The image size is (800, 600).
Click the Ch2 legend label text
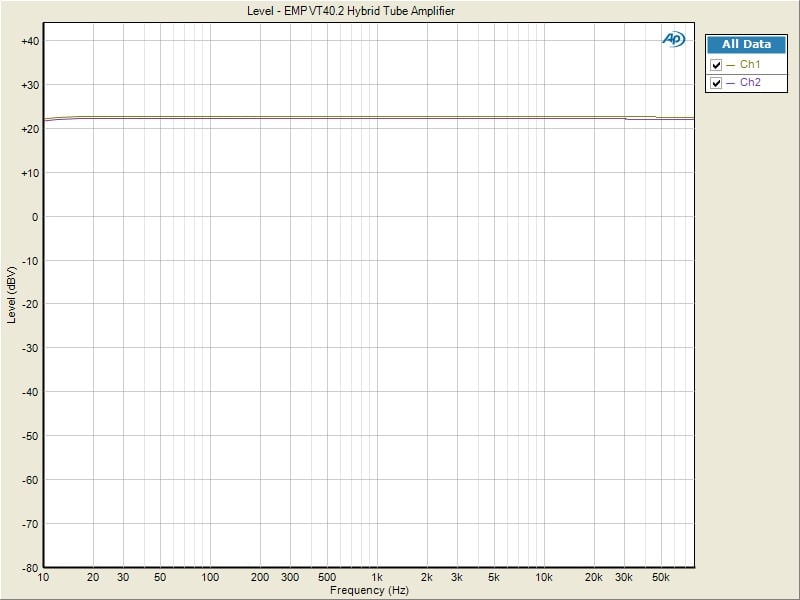[750, 83]
